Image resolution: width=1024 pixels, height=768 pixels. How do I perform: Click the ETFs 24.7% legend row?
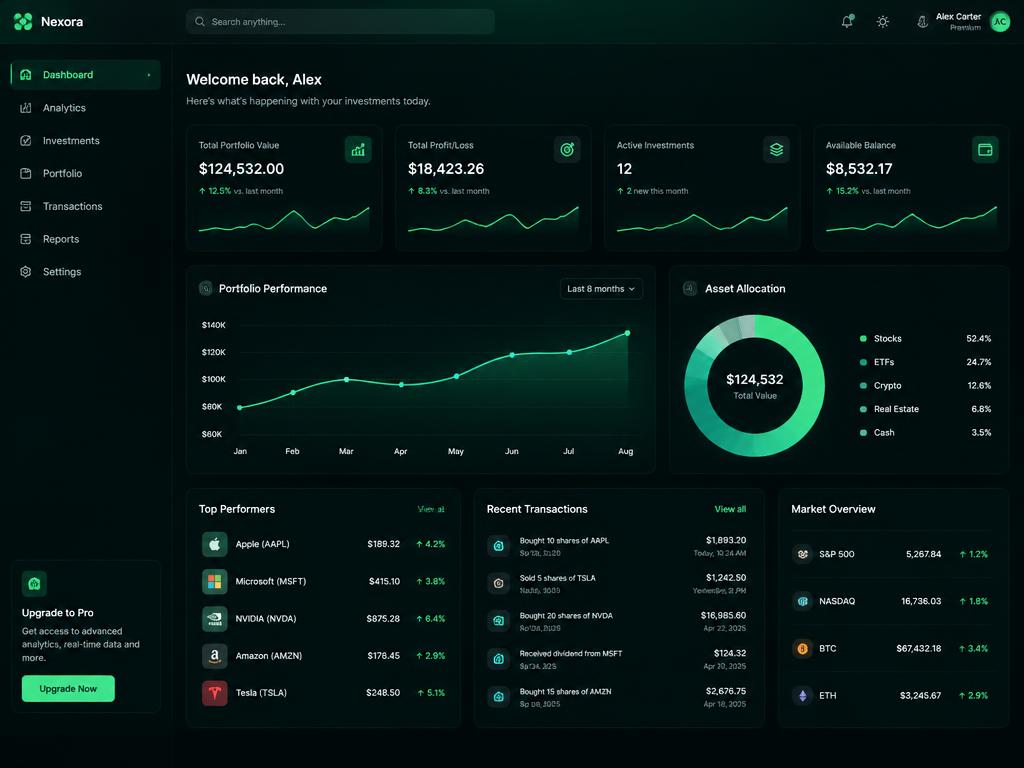(x=925, y=362)
